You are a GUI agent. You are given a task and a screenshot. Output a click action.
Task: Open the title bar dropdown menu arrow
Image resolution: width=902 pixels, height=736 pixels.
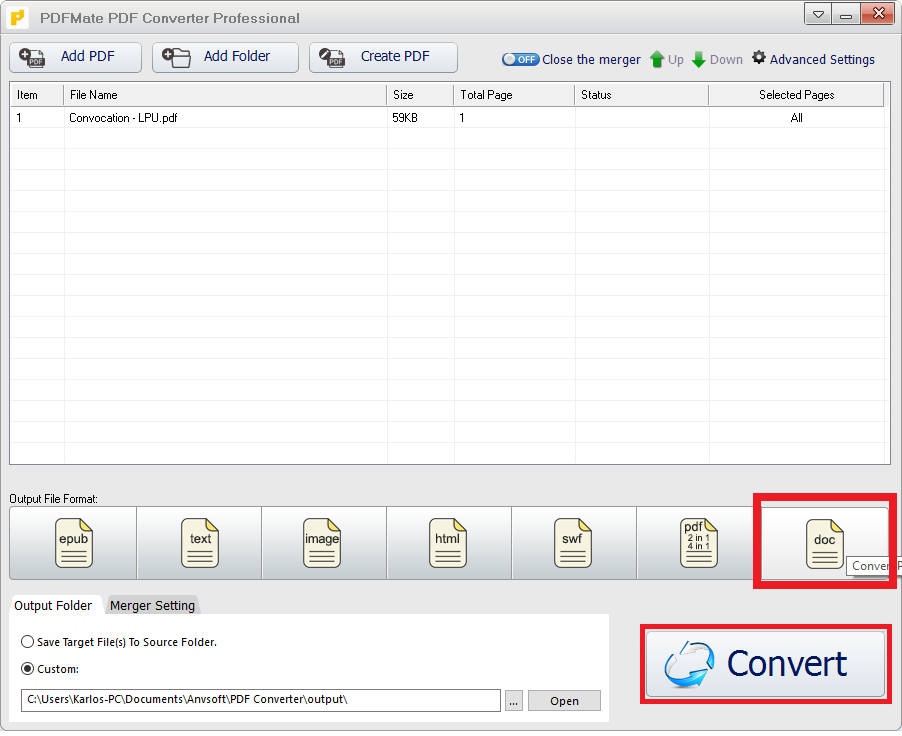pyautogui.click(x=817, y=14)
